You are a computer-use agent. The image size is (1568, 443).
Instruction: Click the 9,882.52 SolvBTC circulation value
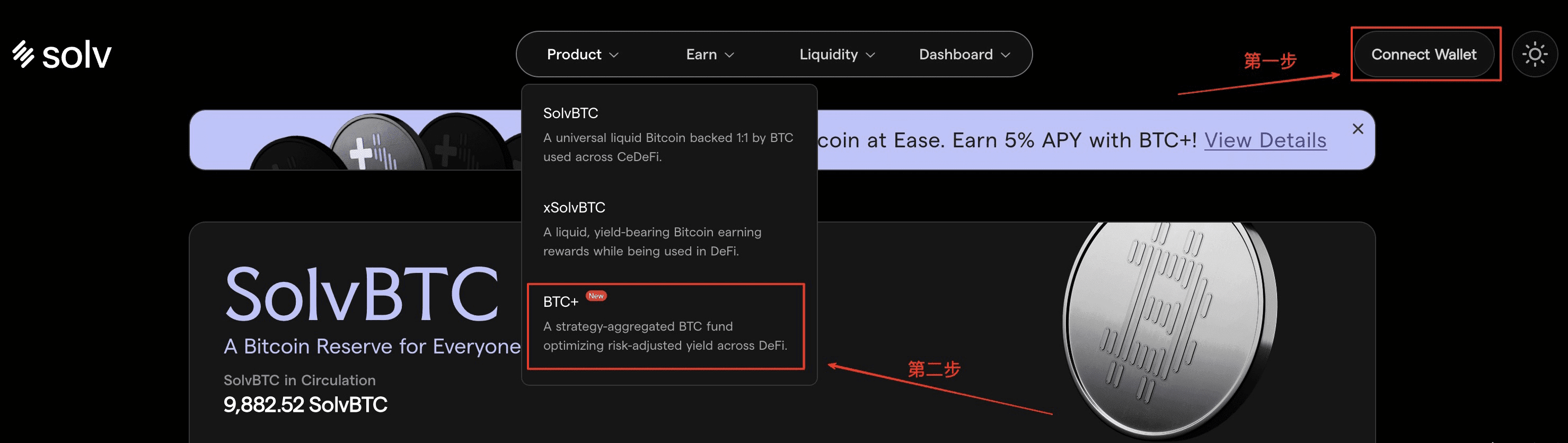pos(305,405)
